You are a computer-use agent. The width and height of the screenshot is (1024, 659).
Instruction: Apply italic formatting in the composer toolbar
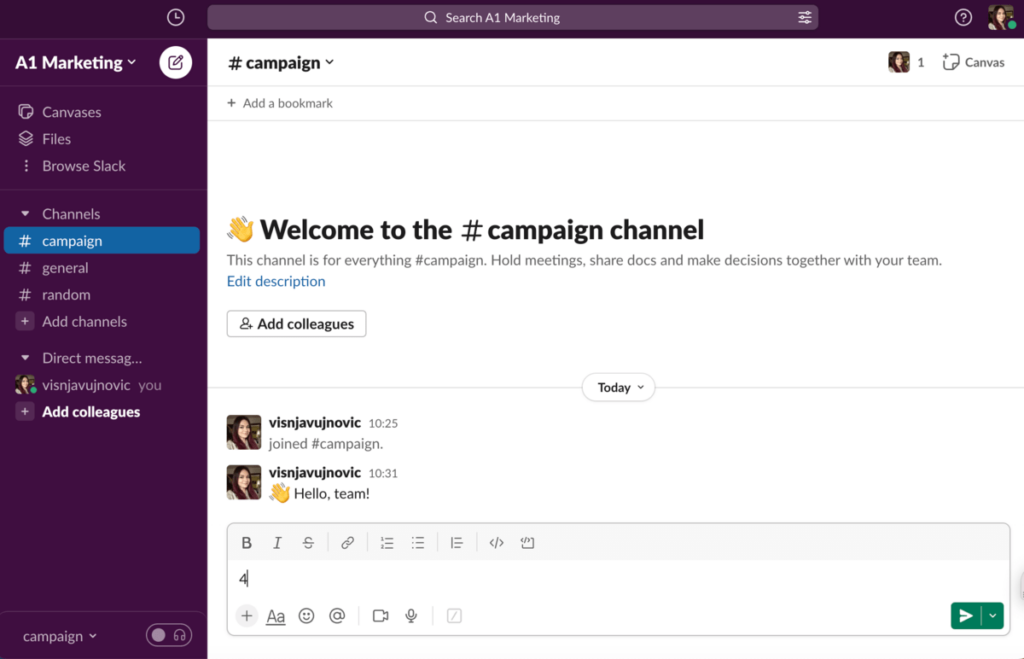[277, 542]
